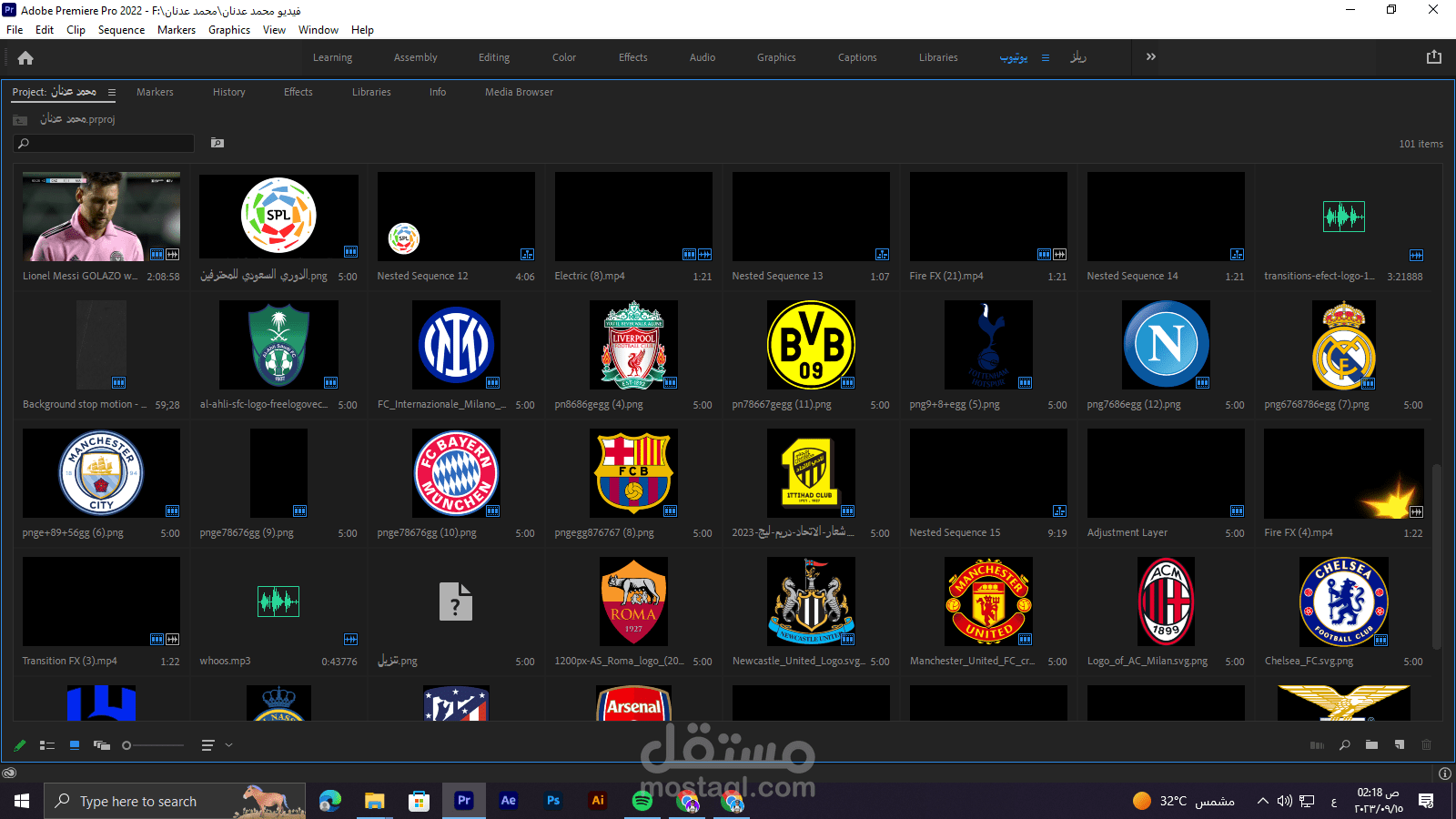Image resolution: width=1456 pixels, height=819 pixels.
Task: Open the Window menu
Action: [x=318, y=30]
